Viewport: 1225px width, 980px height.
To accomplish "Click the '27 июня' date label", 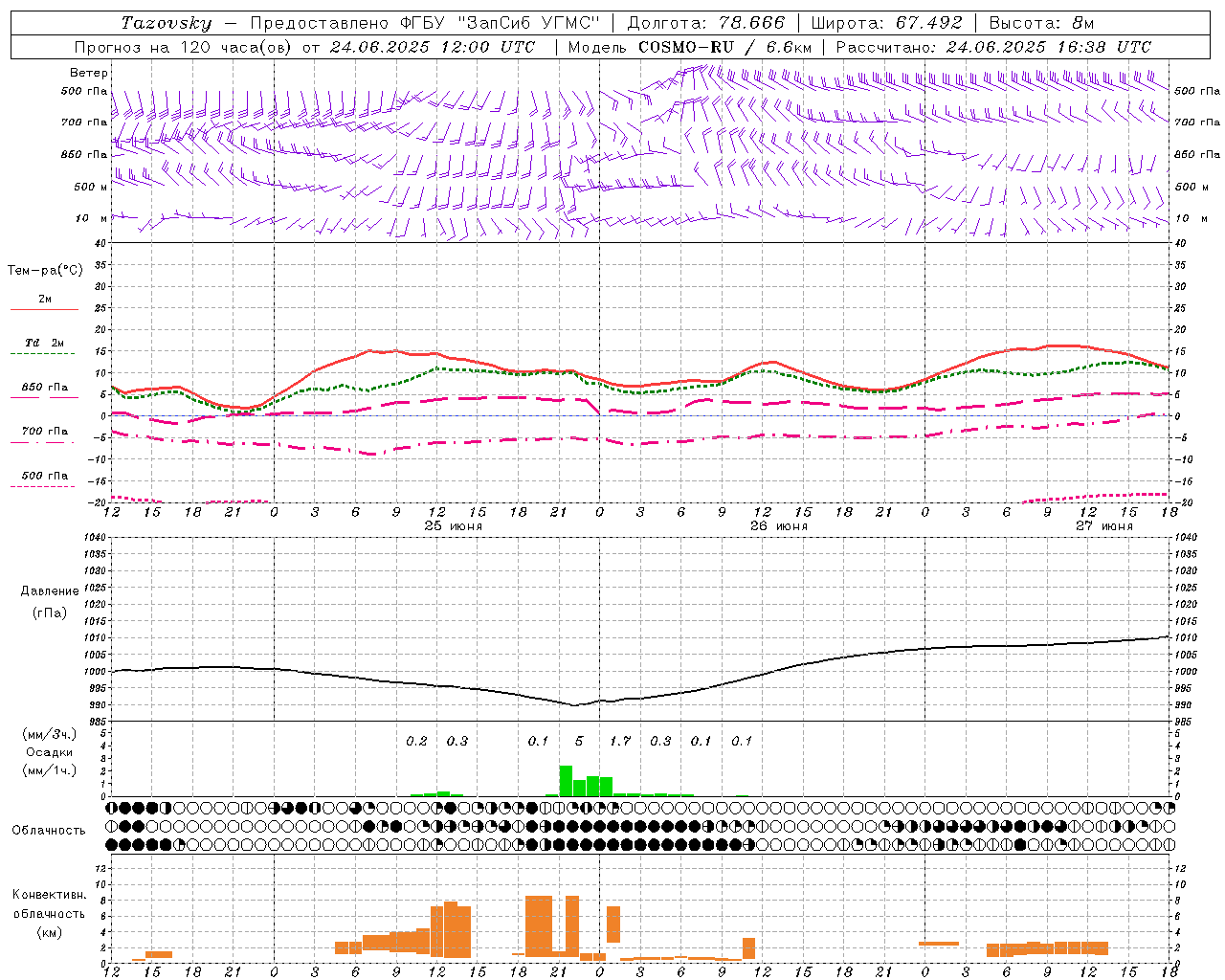I will tap(1104, 526).
